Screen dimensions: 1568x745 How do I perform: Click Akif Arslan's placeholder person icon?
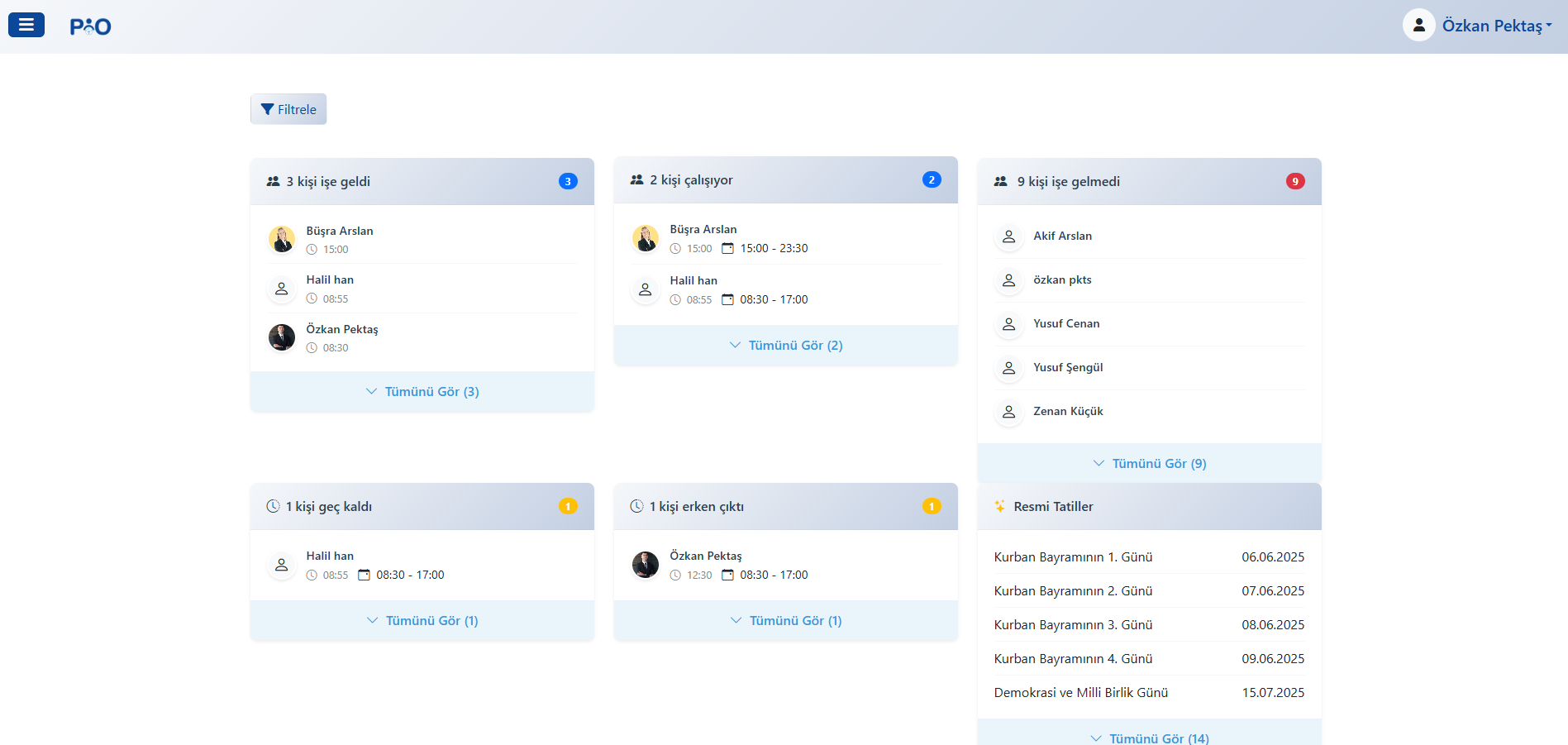point(1008,236)
